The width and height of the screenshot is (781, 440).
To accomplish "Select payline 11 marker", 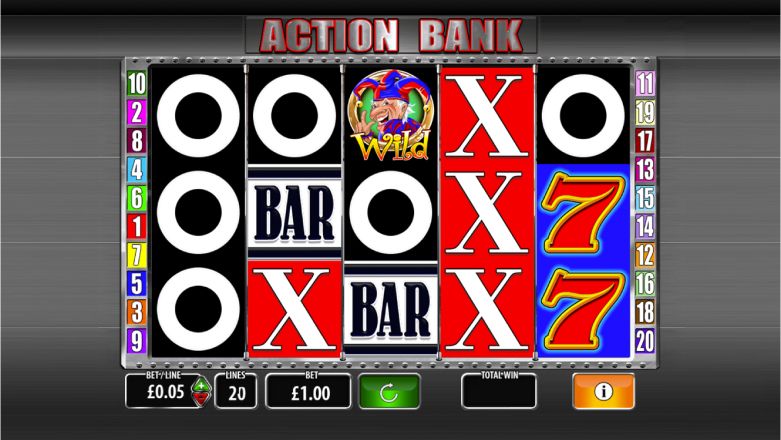I will point(645,83).
